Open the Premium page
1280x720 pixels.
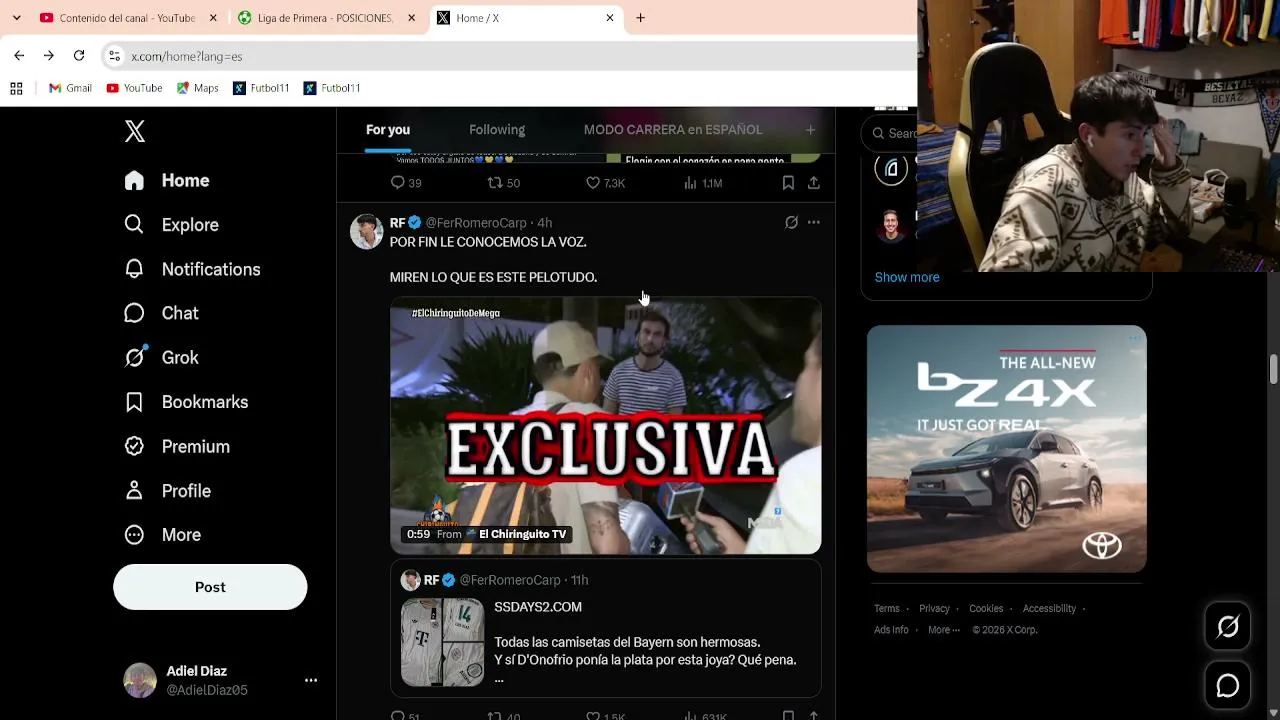coord(177,446)
